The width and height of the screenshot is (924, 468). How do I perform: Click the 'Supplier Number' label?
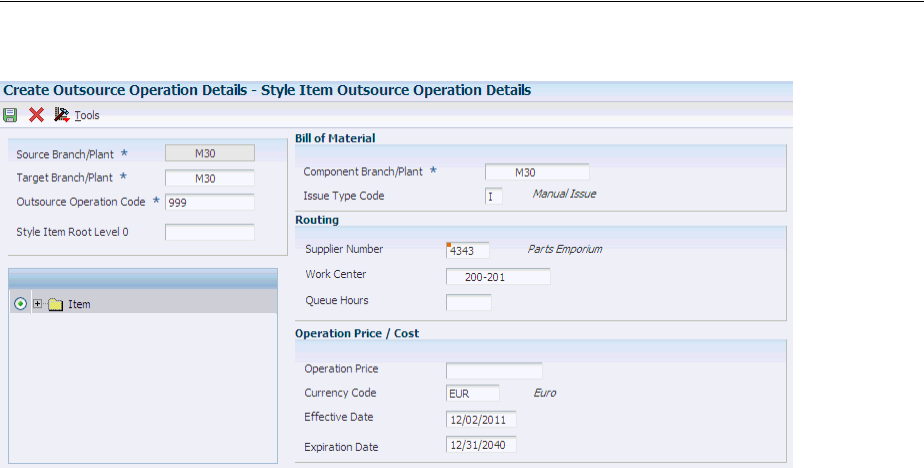(344, 249)
